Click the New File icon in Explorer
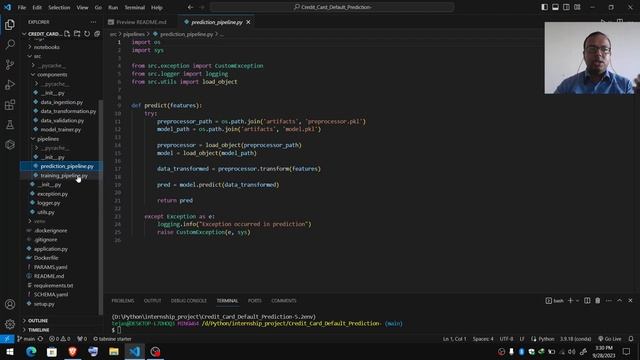Viewport: 640px width, 360px height. point(67,34)
